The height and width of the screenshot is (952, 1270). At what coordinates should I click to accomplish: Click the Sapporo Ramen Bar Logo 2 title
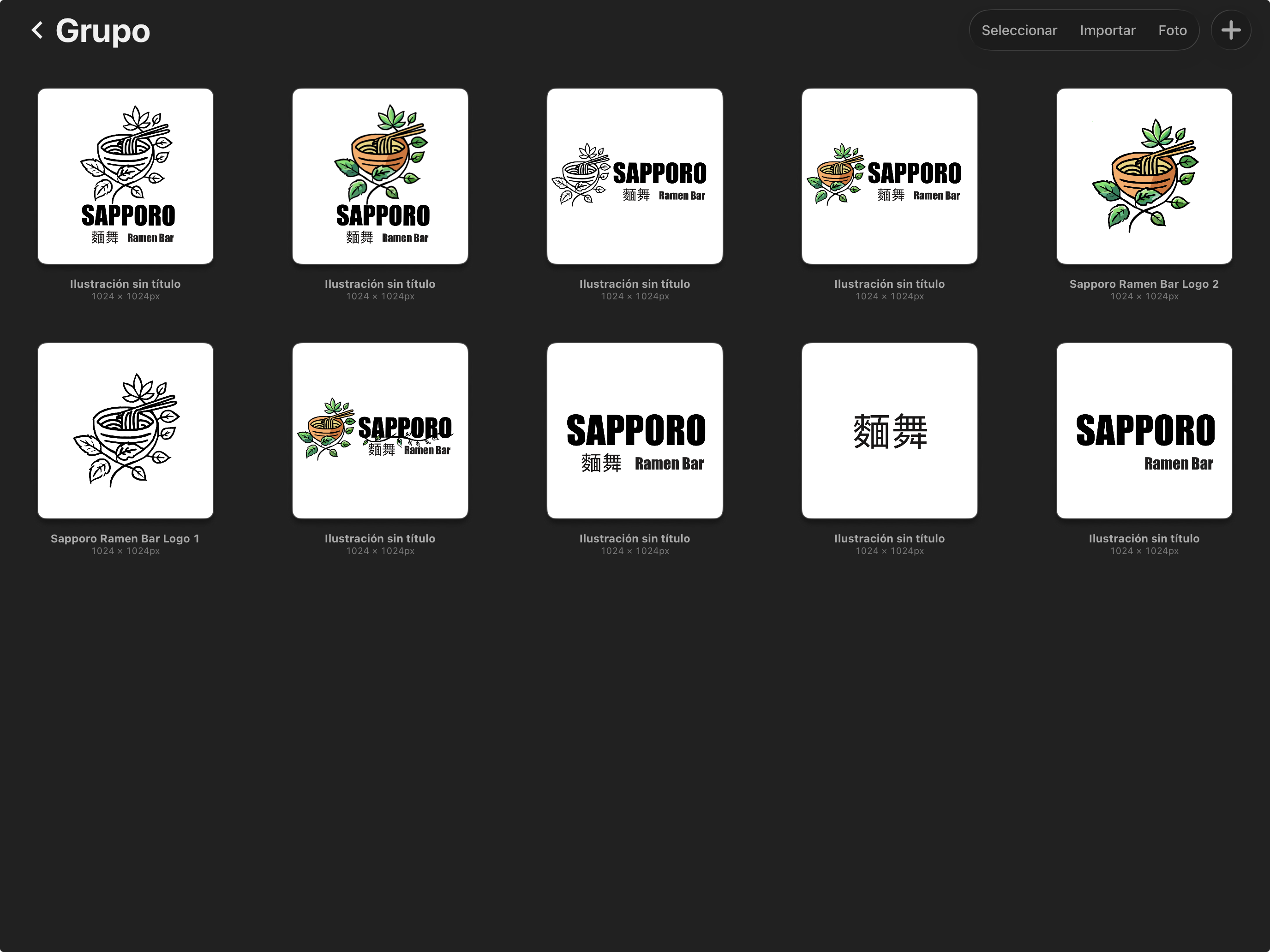[x=1144, y=284]
